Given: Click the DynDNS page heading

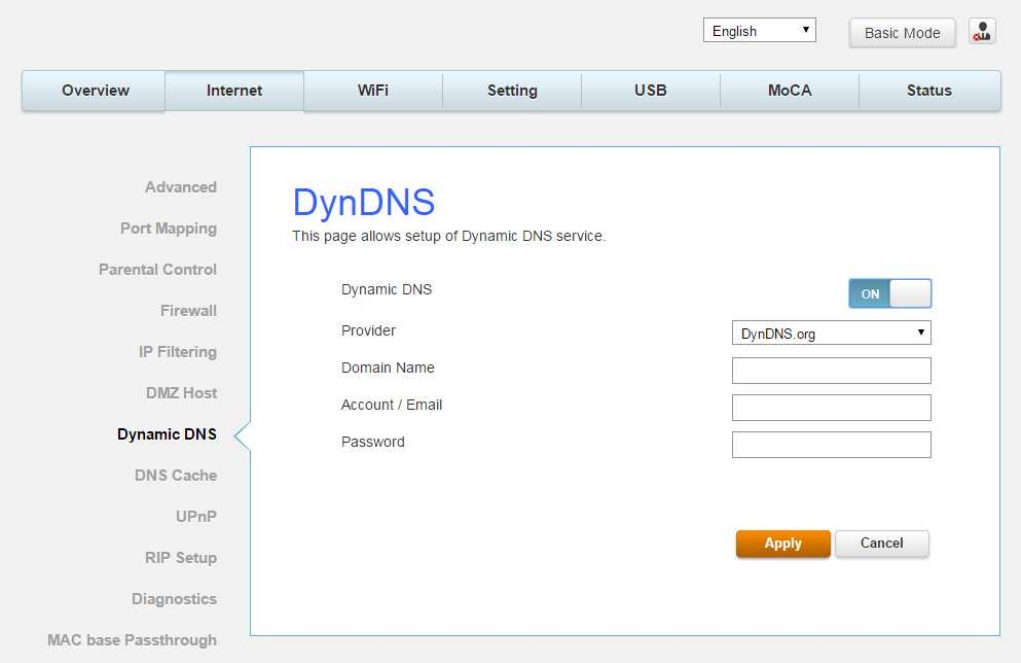Looking at the screenshot, I should [x=363, y=202].
